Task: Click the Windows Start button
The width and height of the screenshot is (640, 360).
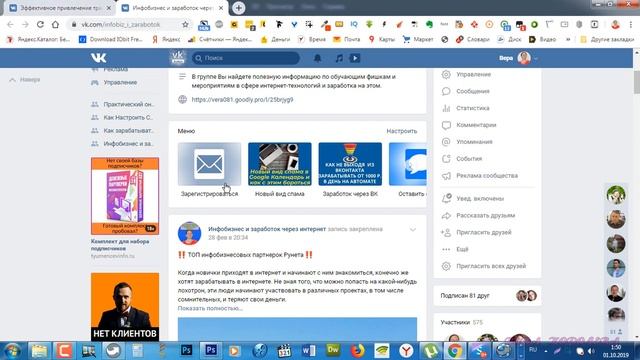Action: pos(12,351)
